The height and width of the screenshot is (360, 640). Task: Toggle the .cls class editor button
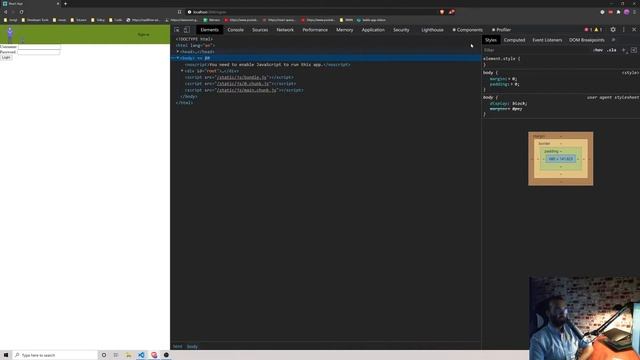pos(611,50)
